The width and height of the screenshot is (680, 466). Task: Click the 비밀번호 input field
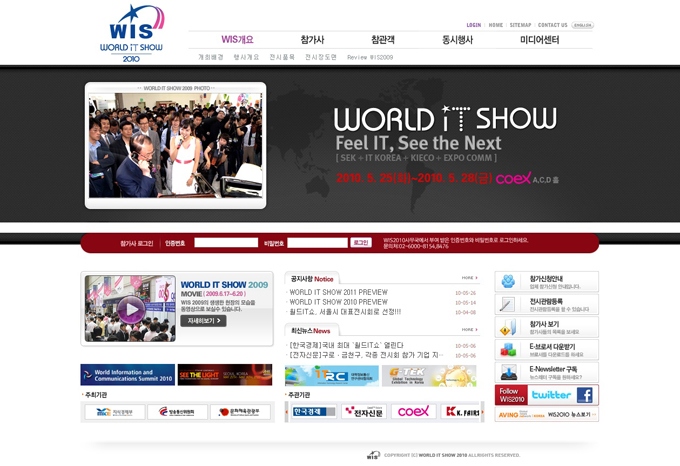point(317,243)
